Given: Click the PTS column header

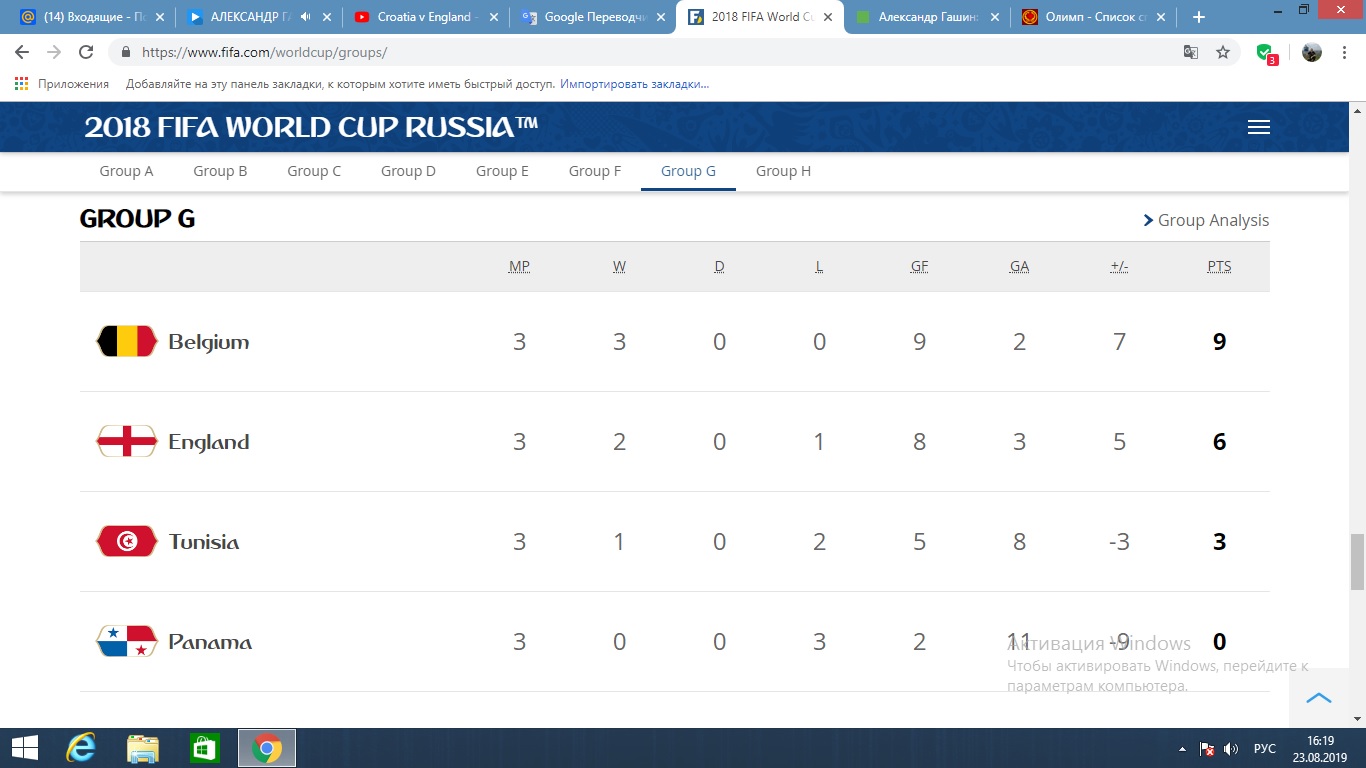Looking at the screenshot, I should pyautogui.click(x=1219, y=266).
